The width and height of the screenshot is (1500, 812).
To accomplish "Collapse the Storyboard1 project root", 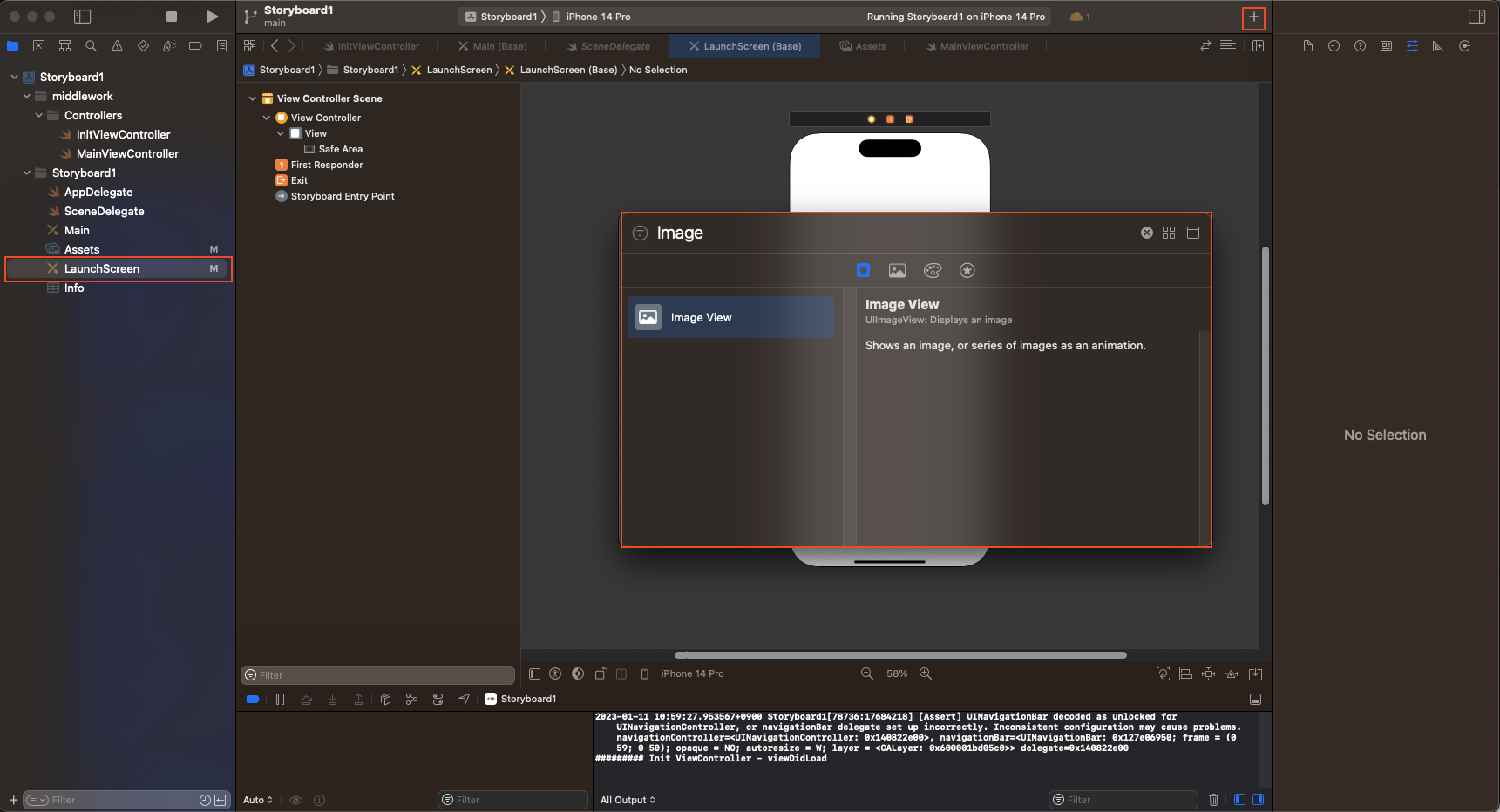I will 15,77.
